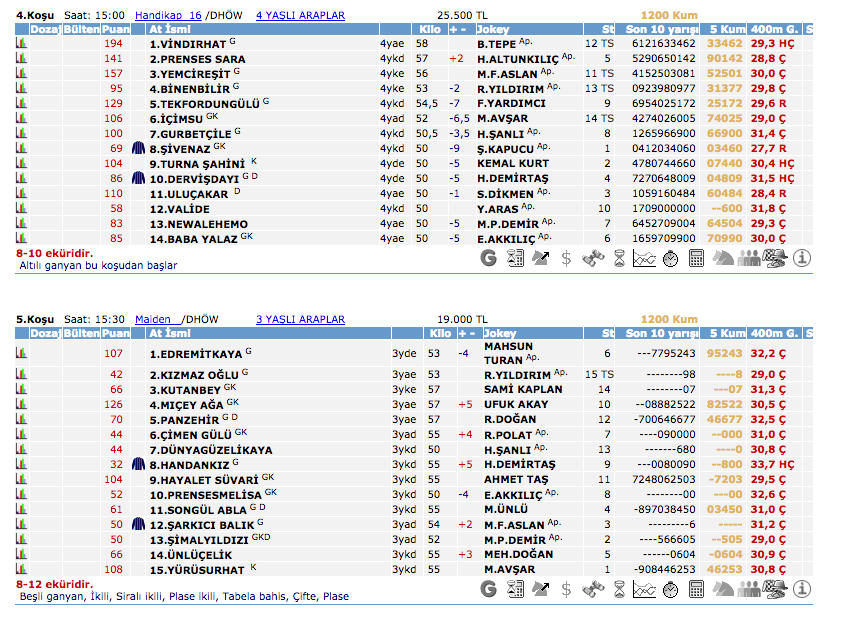Click the Puan column header in race 4
The width and height of the screenshot is (842, 619).
point(115,30)
